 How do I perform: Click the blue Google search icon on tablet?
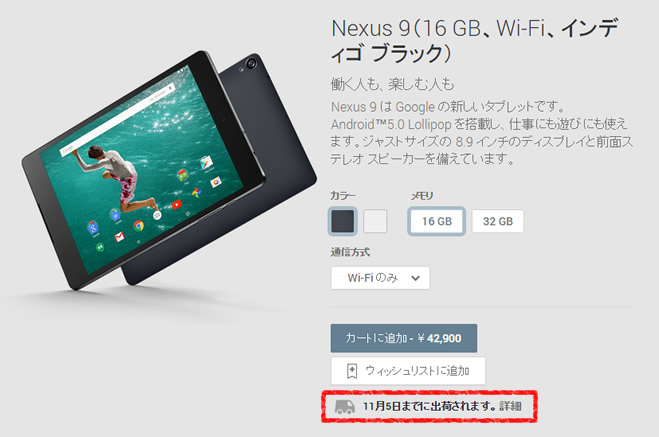coord(93,228)
